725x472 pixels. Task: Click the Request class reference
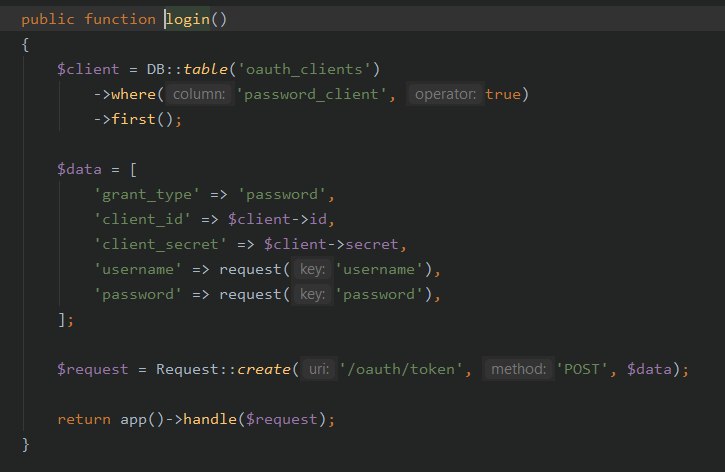point(187,369)
